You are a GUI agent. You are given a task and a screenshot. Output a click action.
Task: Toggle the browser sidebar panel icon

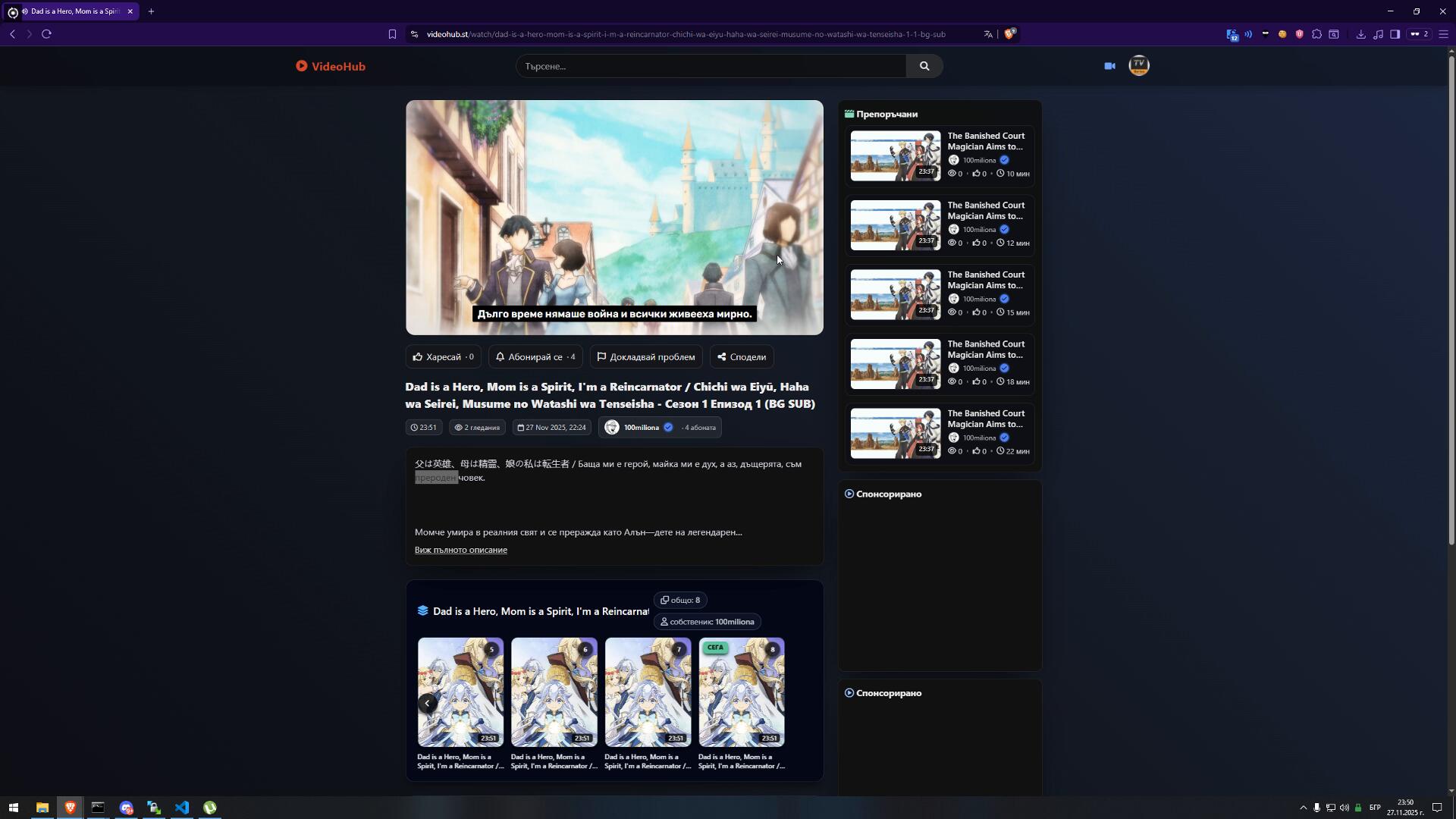[x=1395, y=34]
